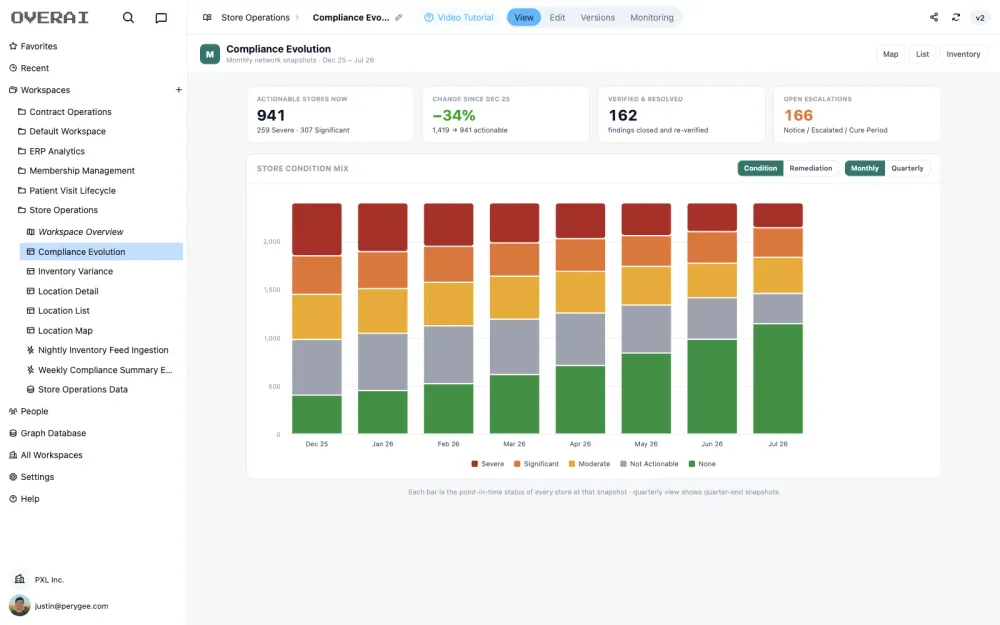Click the Inventory button
1000x625 pixels.
963,54
